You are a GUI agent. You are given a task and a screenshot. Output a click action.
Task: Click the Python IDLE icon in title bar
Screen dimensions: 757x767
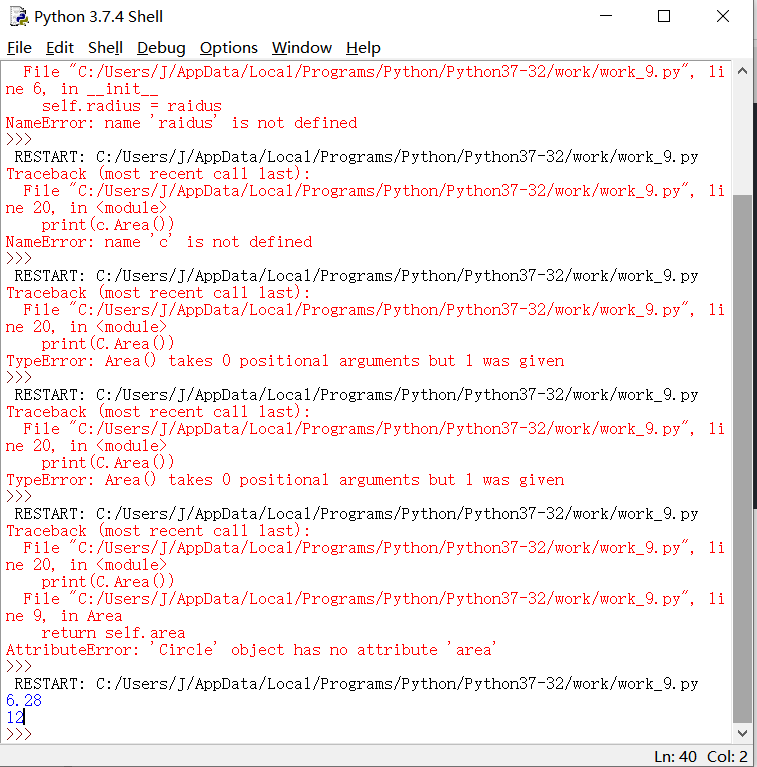pyautogui.click(x=19, y=17)
